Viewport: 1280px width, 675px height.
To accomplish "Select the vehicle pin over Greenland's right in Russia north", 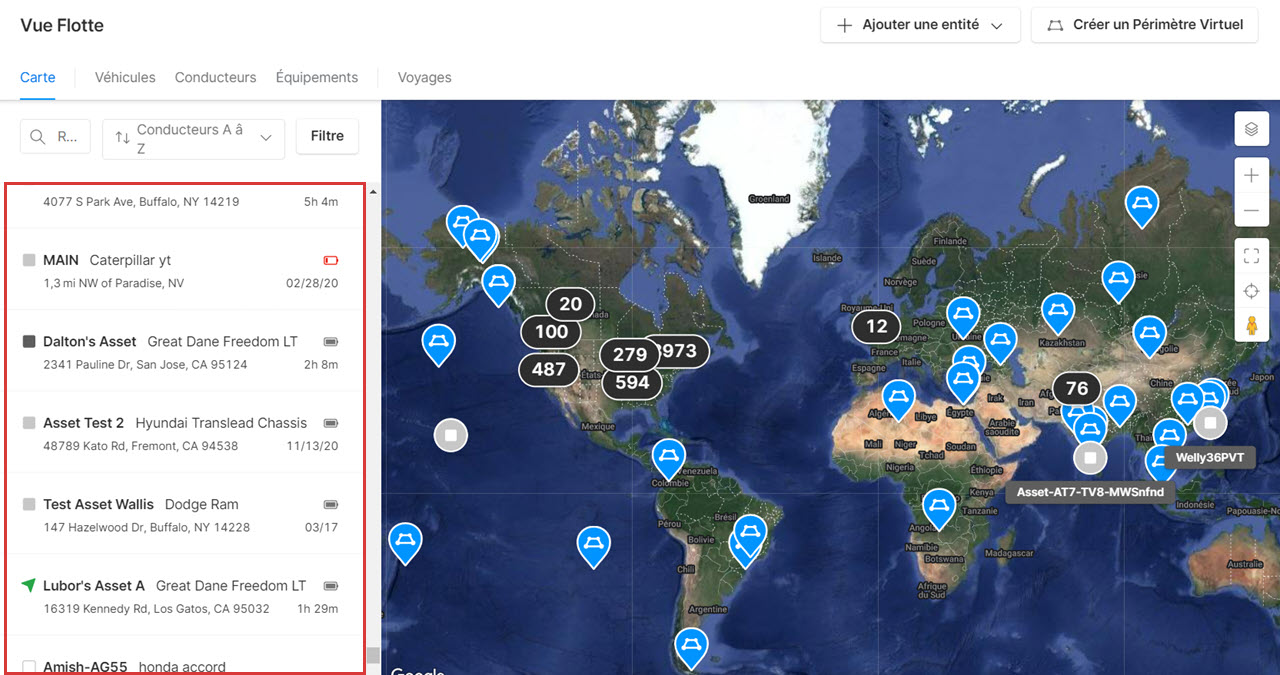I will tap(1141, 207).
